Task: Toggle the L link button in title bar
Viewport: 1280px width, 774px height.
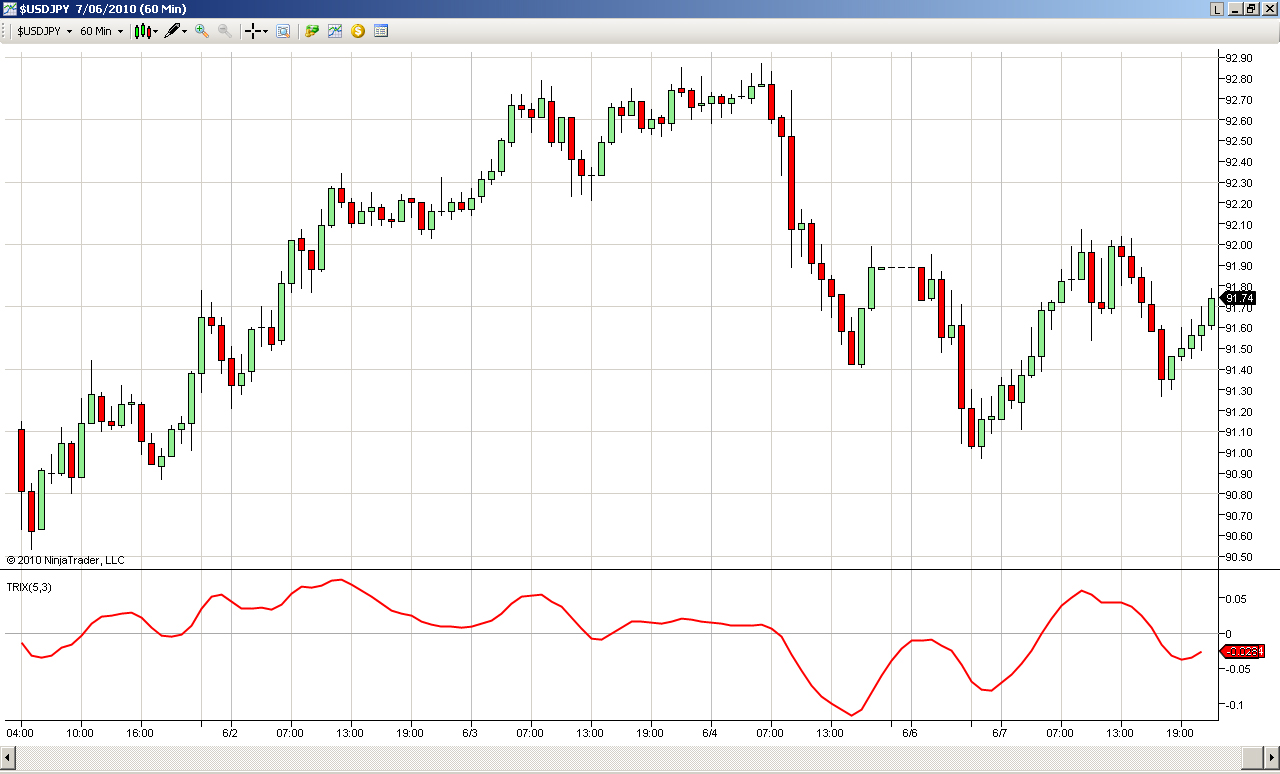Action: point(1216,8)
